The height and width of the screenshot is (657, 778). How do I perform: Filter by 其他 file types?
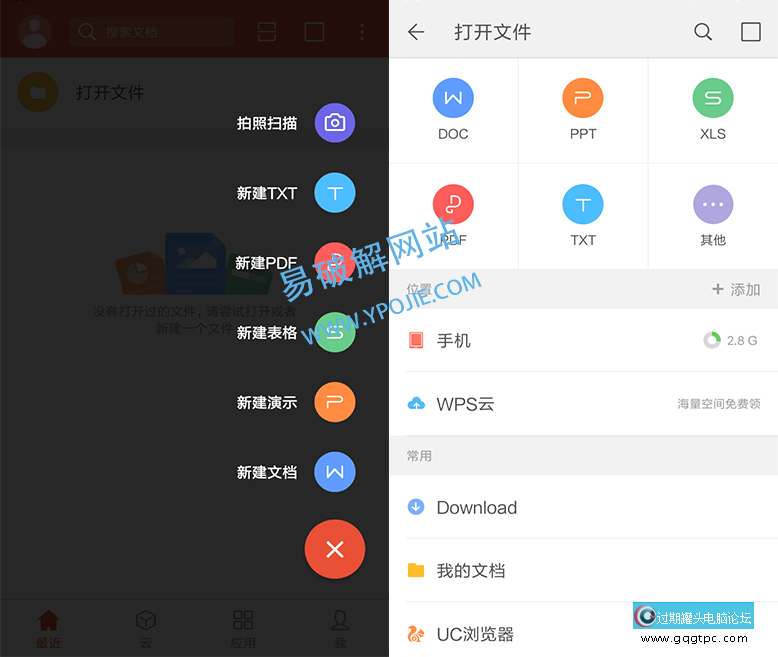(x=713, y=216)
